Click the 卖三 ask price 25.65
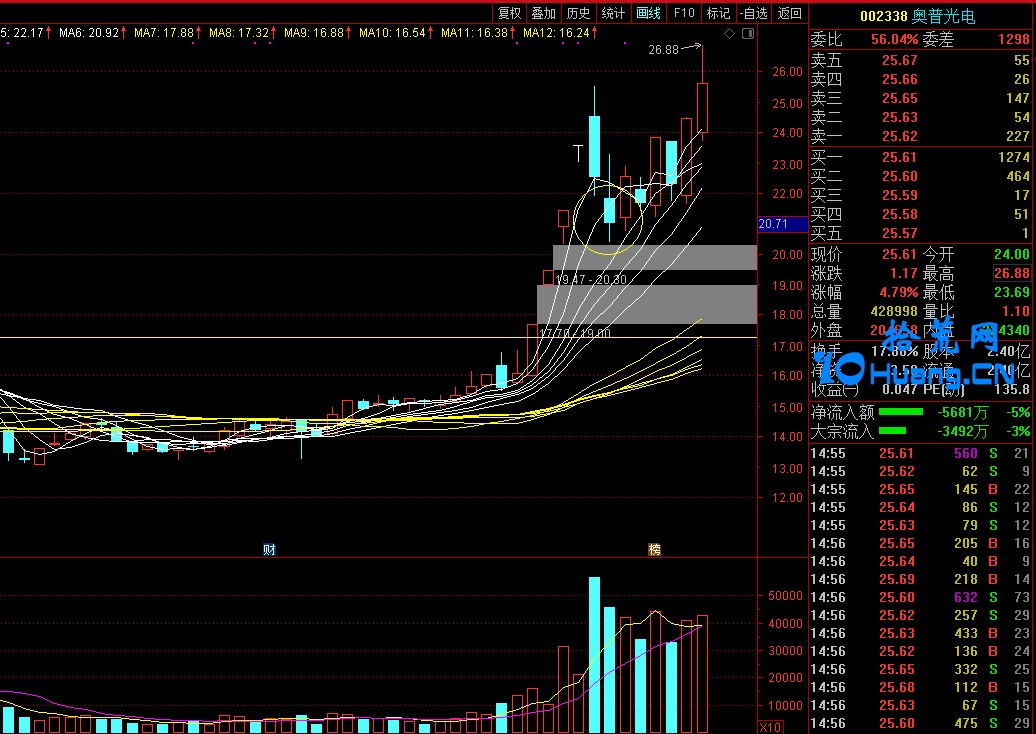Viewport: 1036px width, 734px height. click(899, 98)
